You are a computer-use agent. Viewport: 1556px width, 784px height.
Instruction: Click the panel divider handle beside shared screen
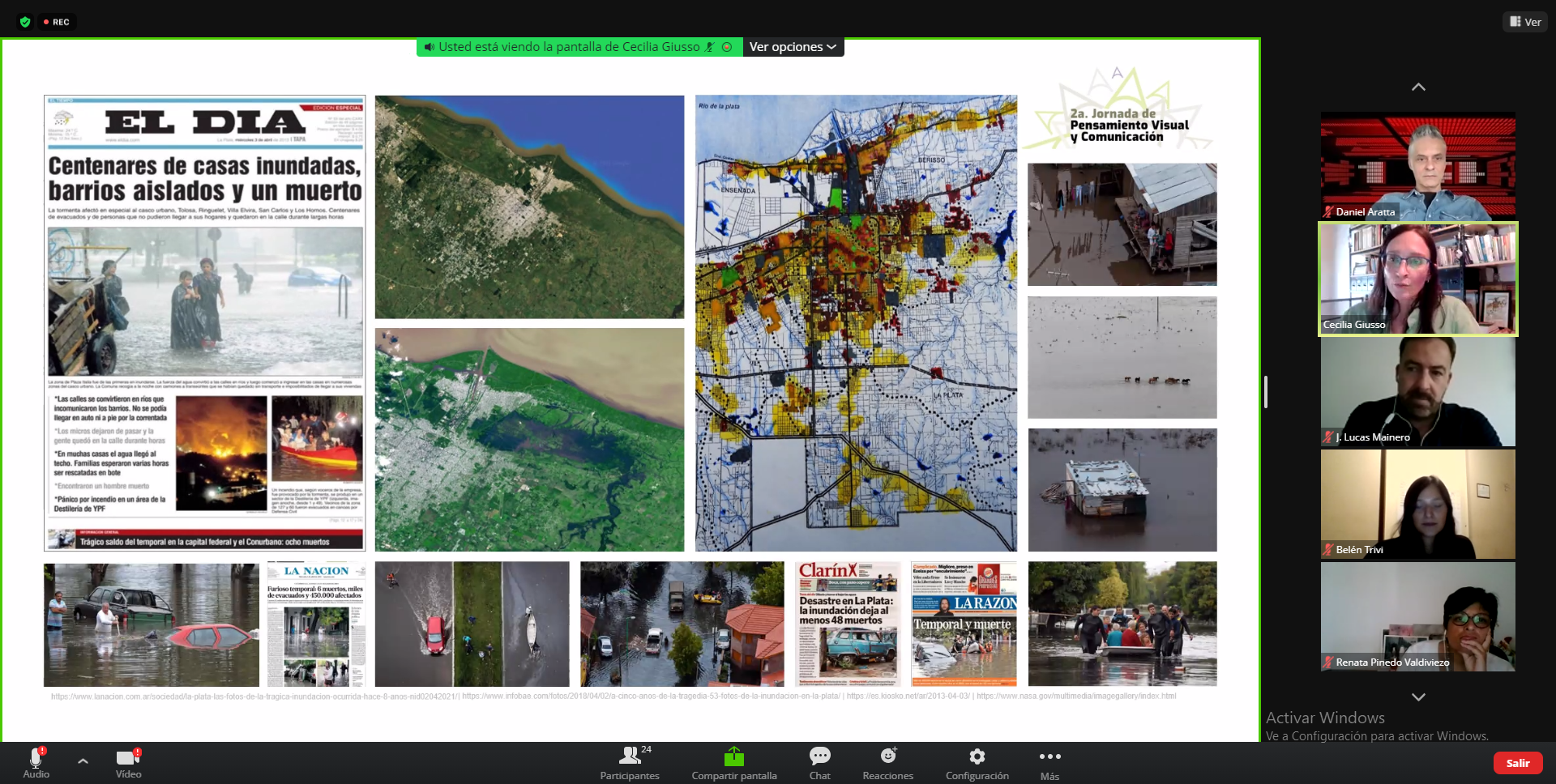[x=1265, y=392]
